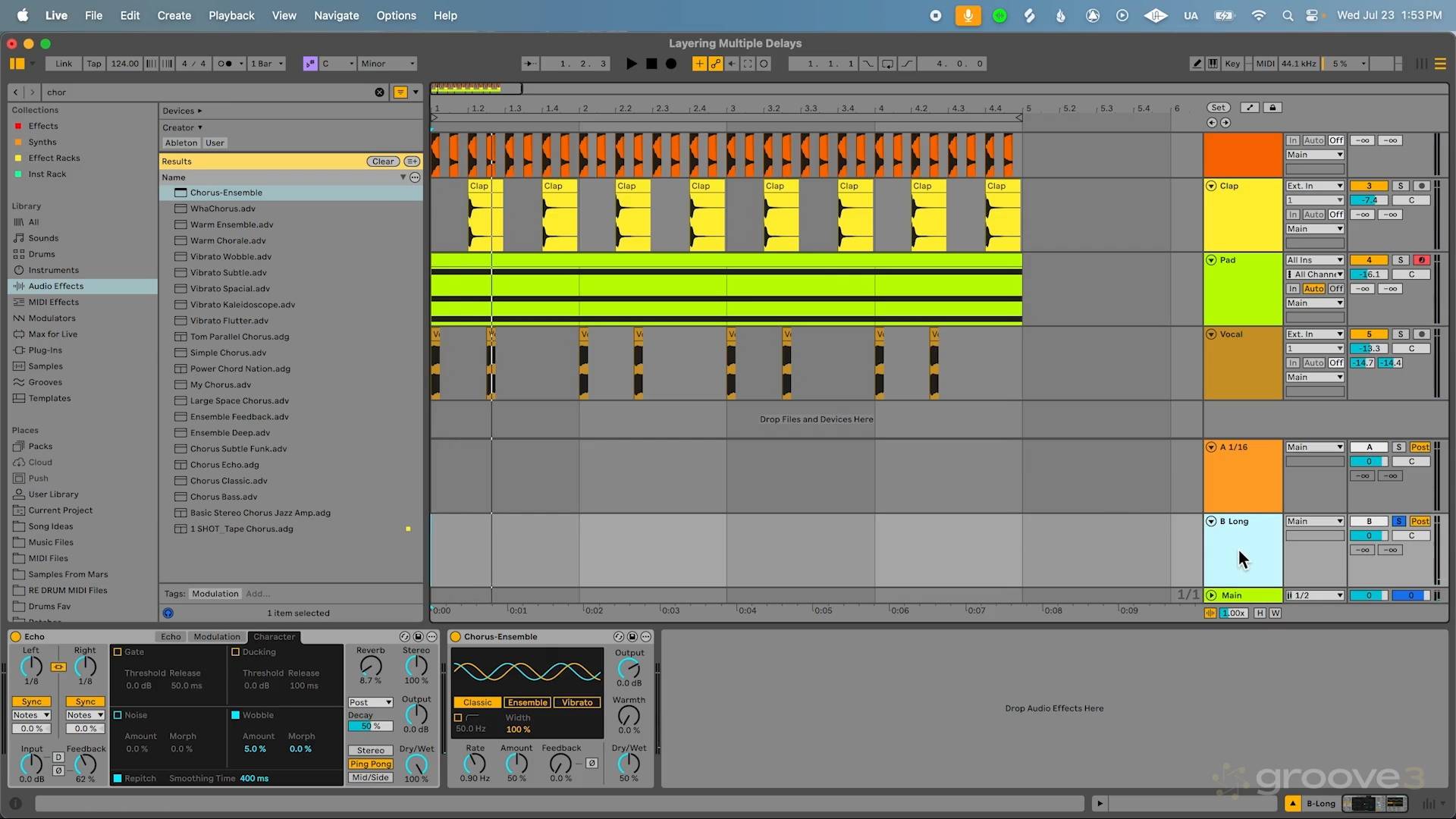The height and width of the screenshot is (819, 1456).
Task: Disable the Wobble checkbox in Echo
Action: coord(235,715)
